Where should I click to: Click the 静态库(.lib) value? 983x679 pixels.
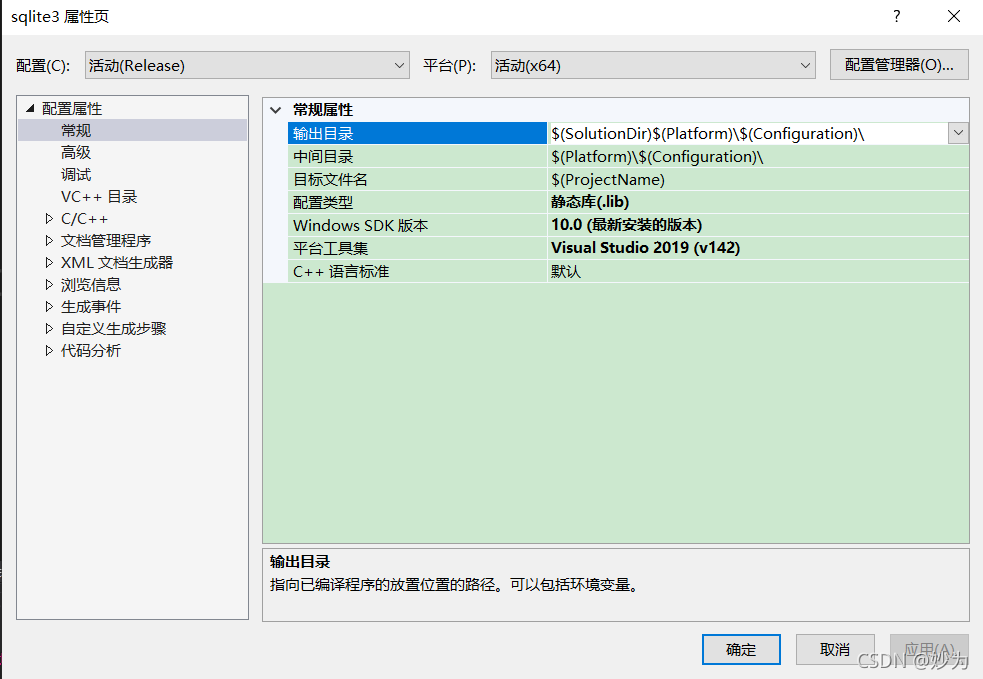point(590,202)
